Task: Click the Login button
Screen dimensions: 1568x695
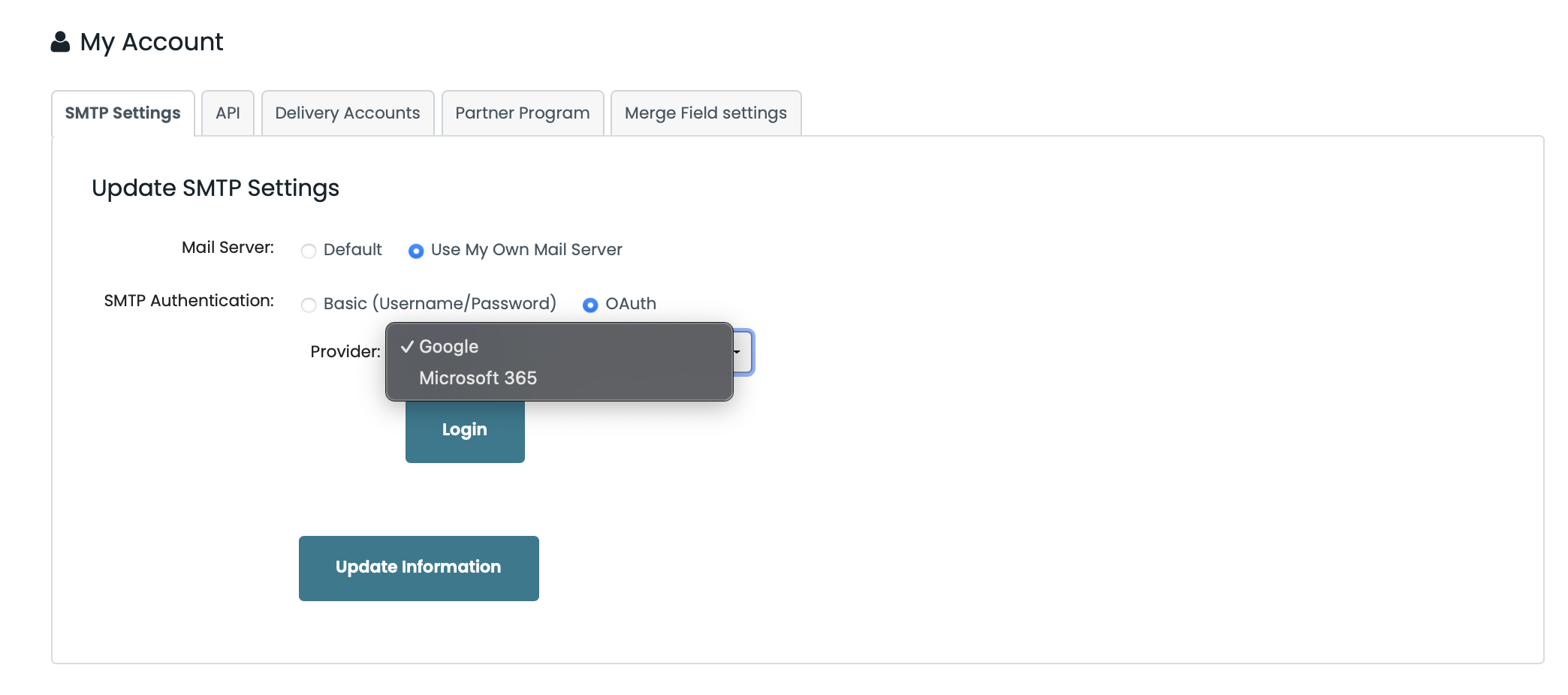Action: coord(464,429)
